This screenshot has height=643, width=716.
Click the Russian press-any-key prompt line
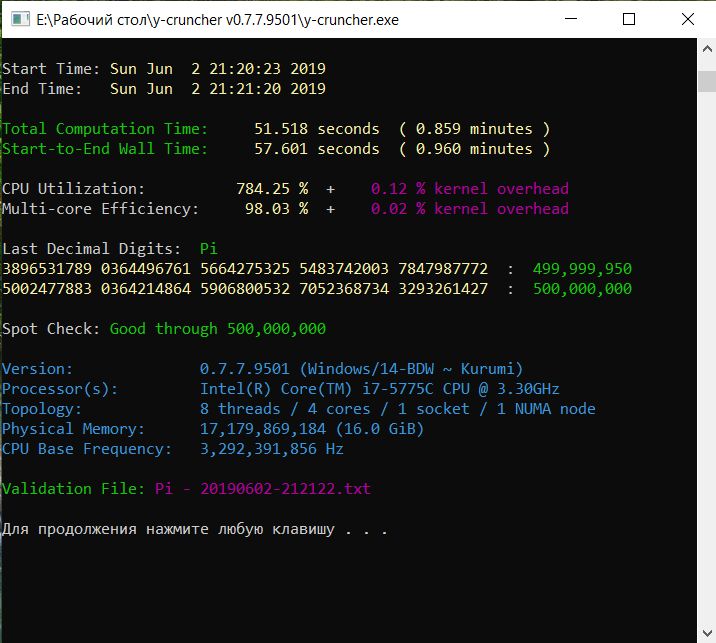click(195, 529)
